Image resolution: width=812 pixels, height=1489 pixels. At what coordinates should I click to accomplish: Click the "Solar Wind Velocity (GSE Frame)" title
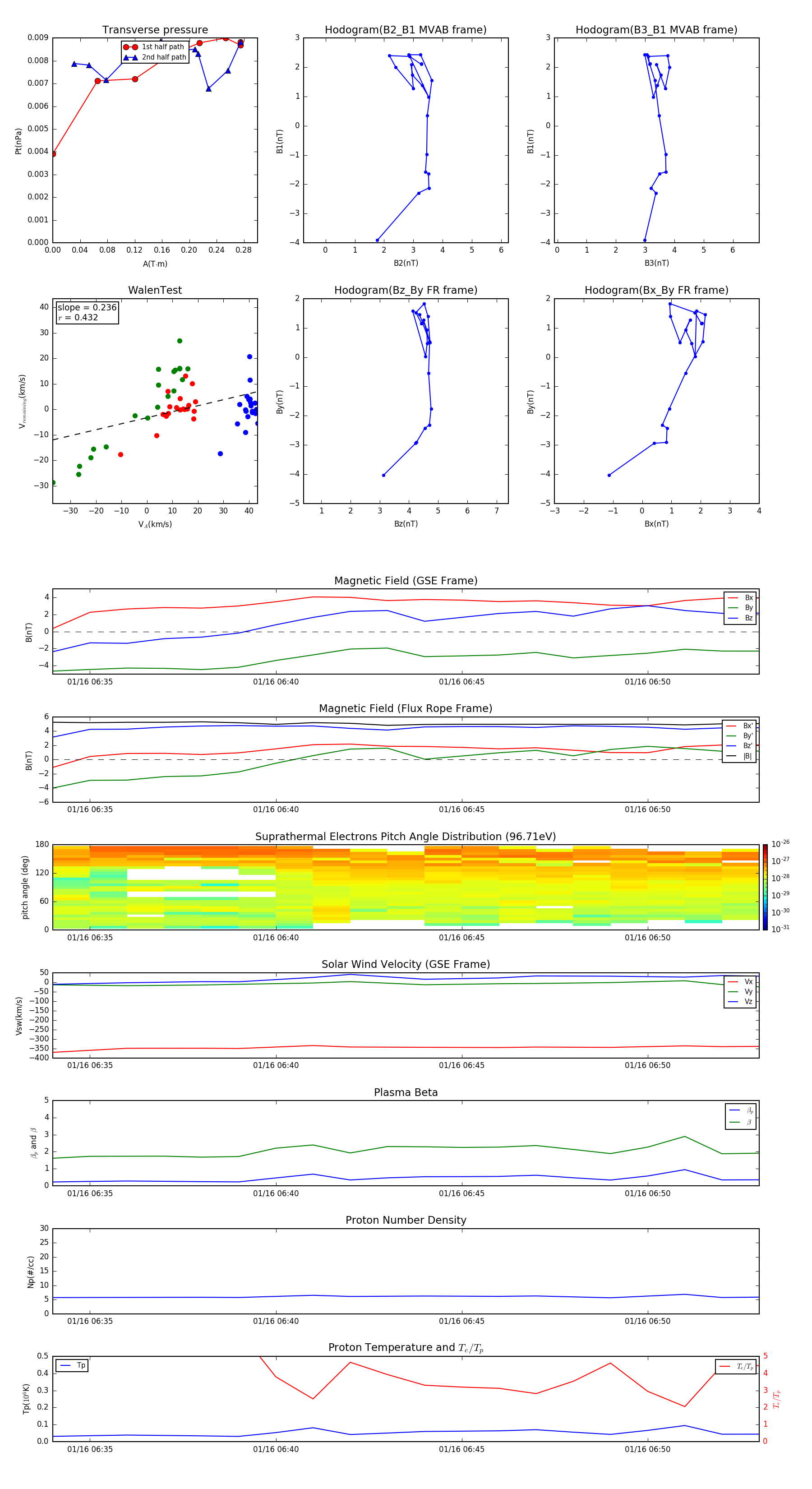(406, 965)
